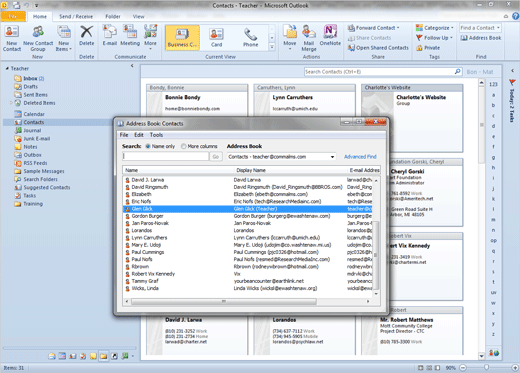Image resolution: width=520 pixels, height=373 pixels.
Task: Click the Find a Contact box
Action: coord(480,28)
